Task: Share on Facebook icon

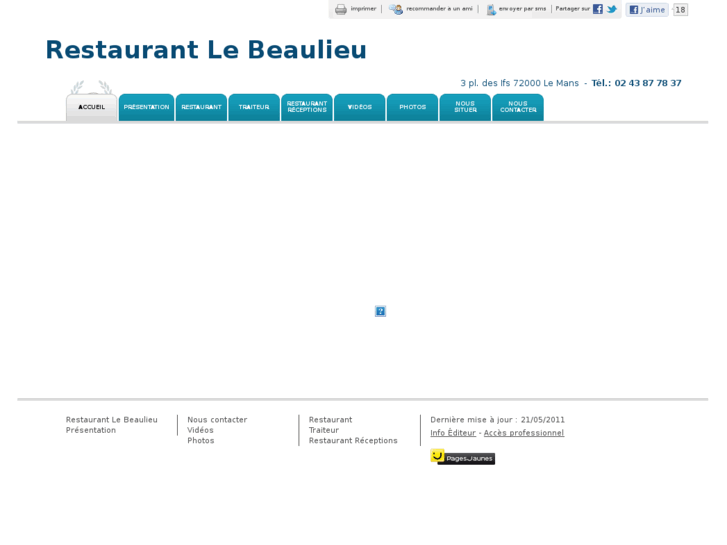Action: tap(598, 9)
